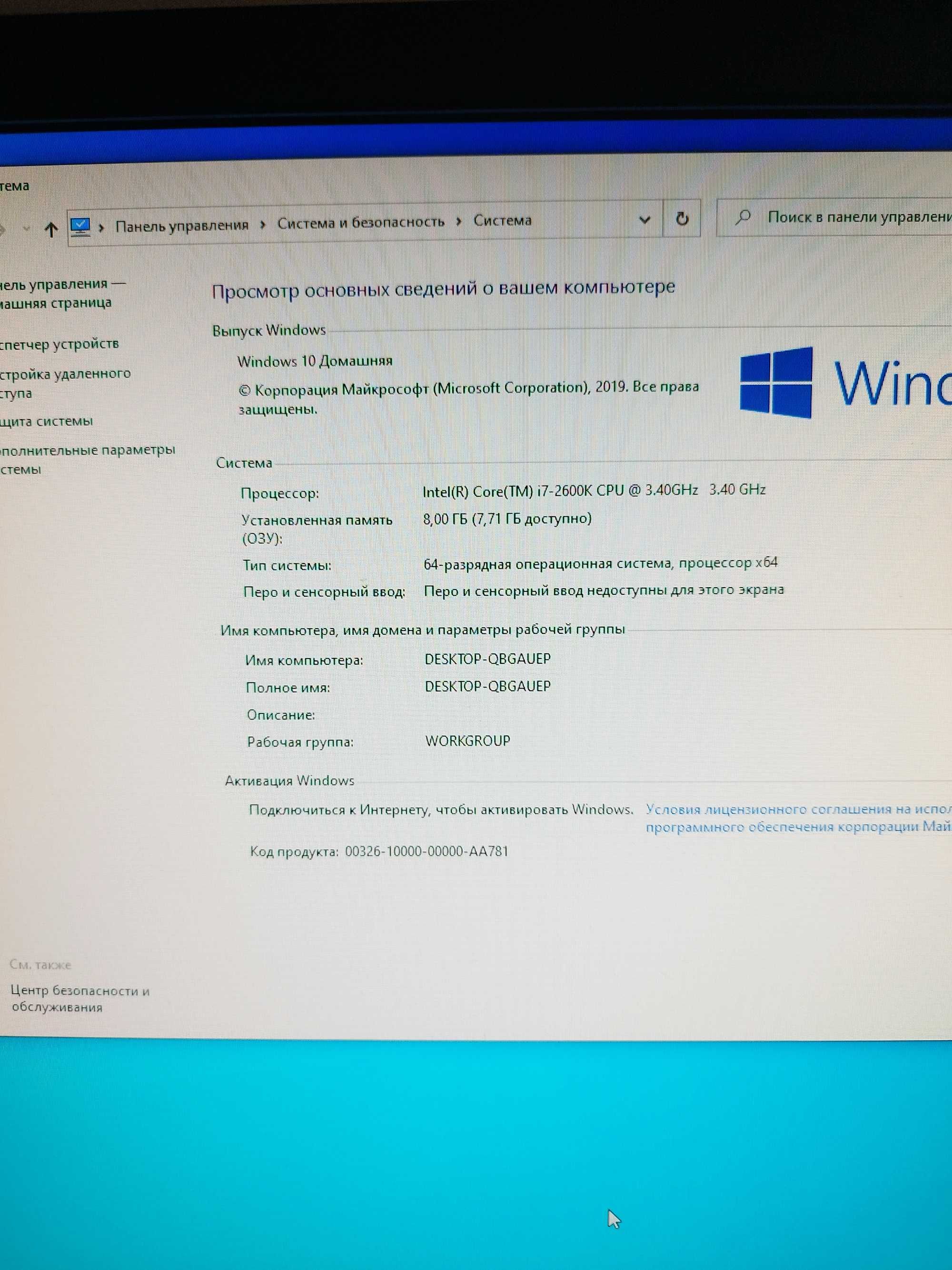Select the Система breadcrumb item

click(502, 220)
